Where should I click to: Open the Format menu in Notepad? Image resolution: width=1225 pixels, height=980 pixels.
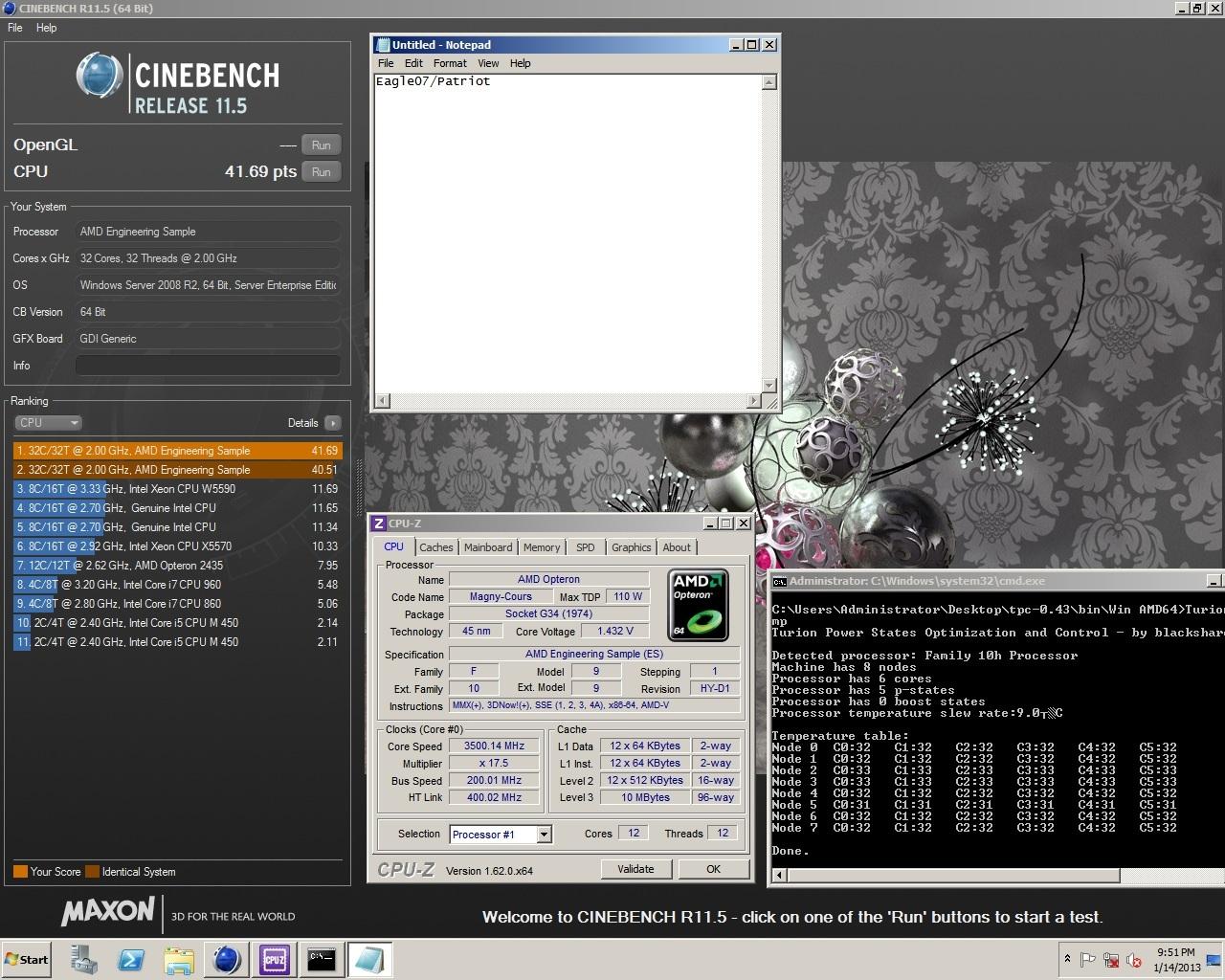pyautogui.click(x=449, y=63)
